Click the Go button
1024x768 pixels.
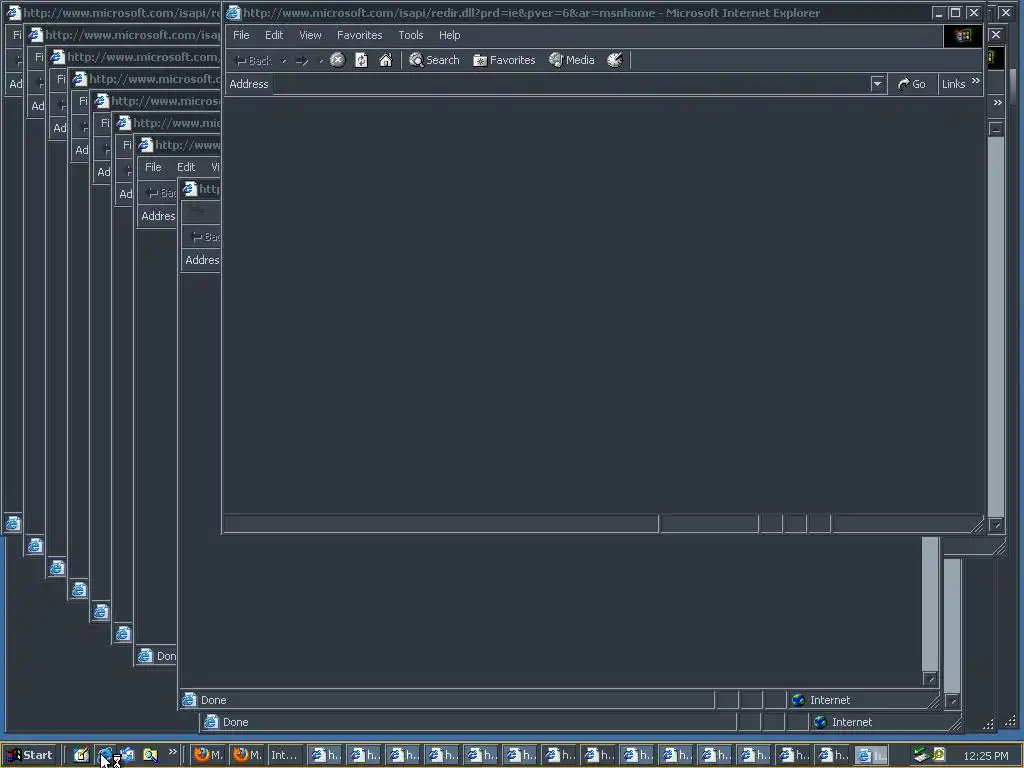click(912, 84)
